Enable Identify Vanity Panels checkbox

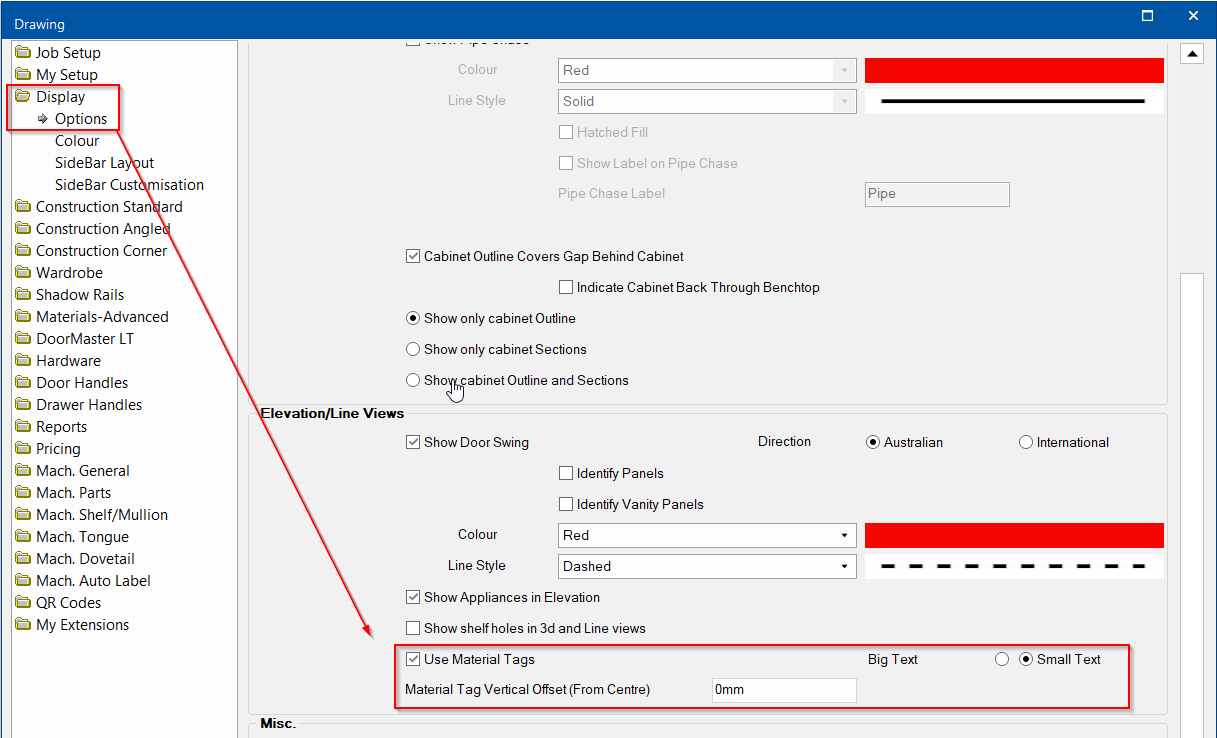pyautogui.click(x=566, y=504)
